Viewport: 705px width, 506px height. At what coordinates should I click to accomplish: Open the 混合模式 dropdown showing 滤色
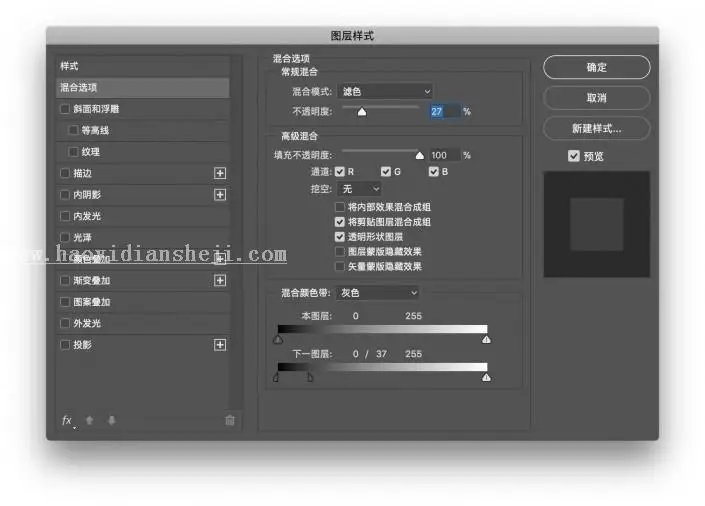tap(386, 92)
